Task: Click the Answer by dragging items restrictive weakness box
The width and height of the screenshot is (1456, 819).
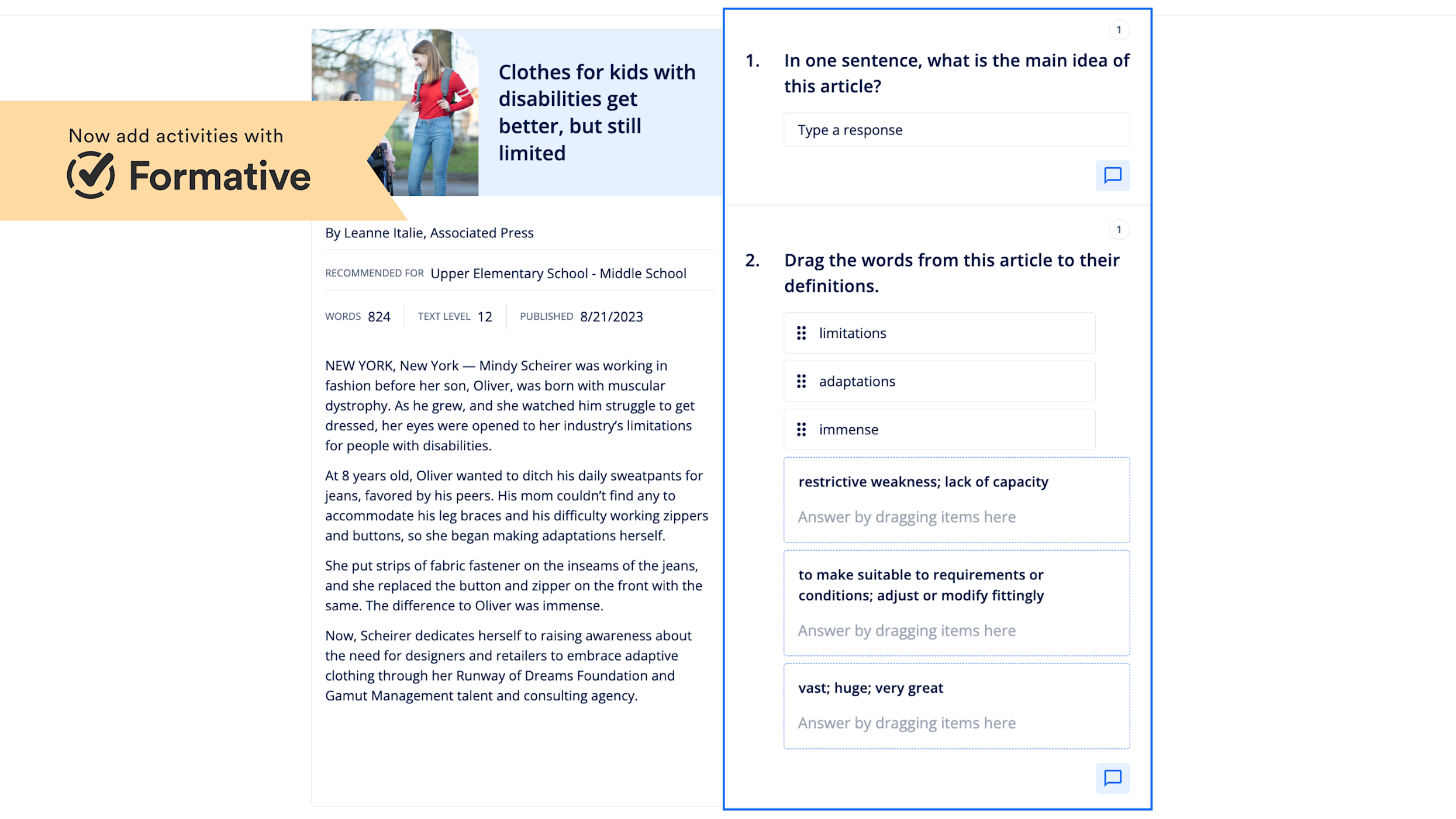Action: tap(955, 516)
